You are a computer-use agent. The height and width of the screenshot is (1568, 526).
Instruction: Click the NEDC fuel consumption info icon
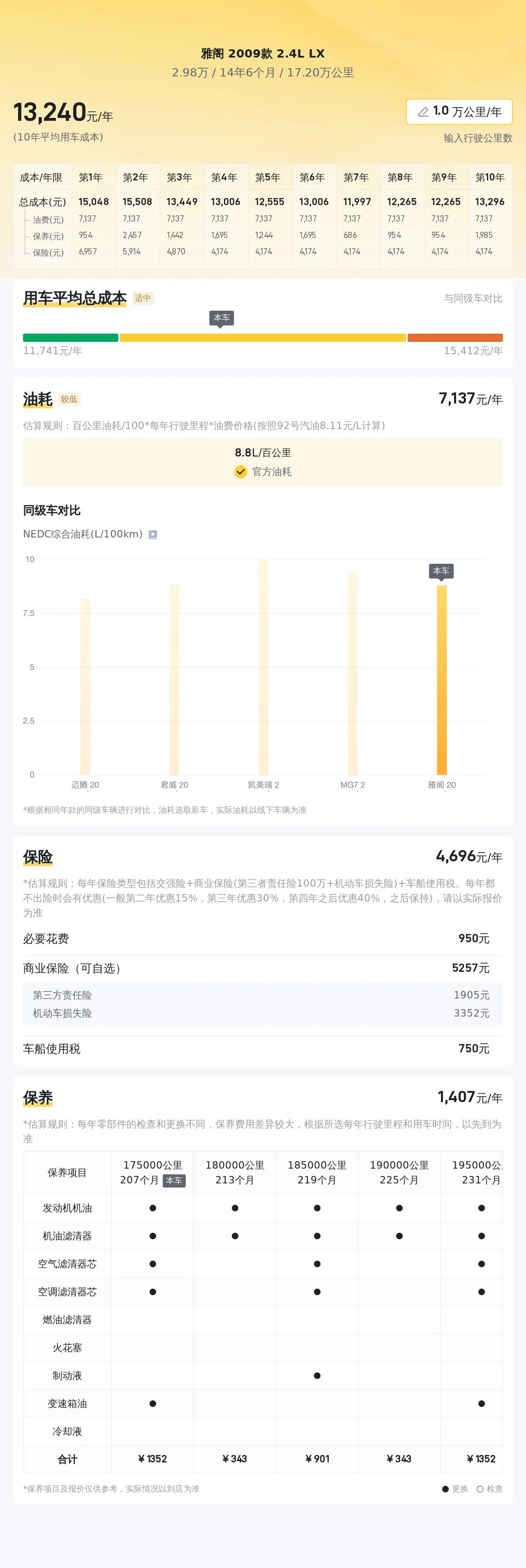click(x=153, y=535)
